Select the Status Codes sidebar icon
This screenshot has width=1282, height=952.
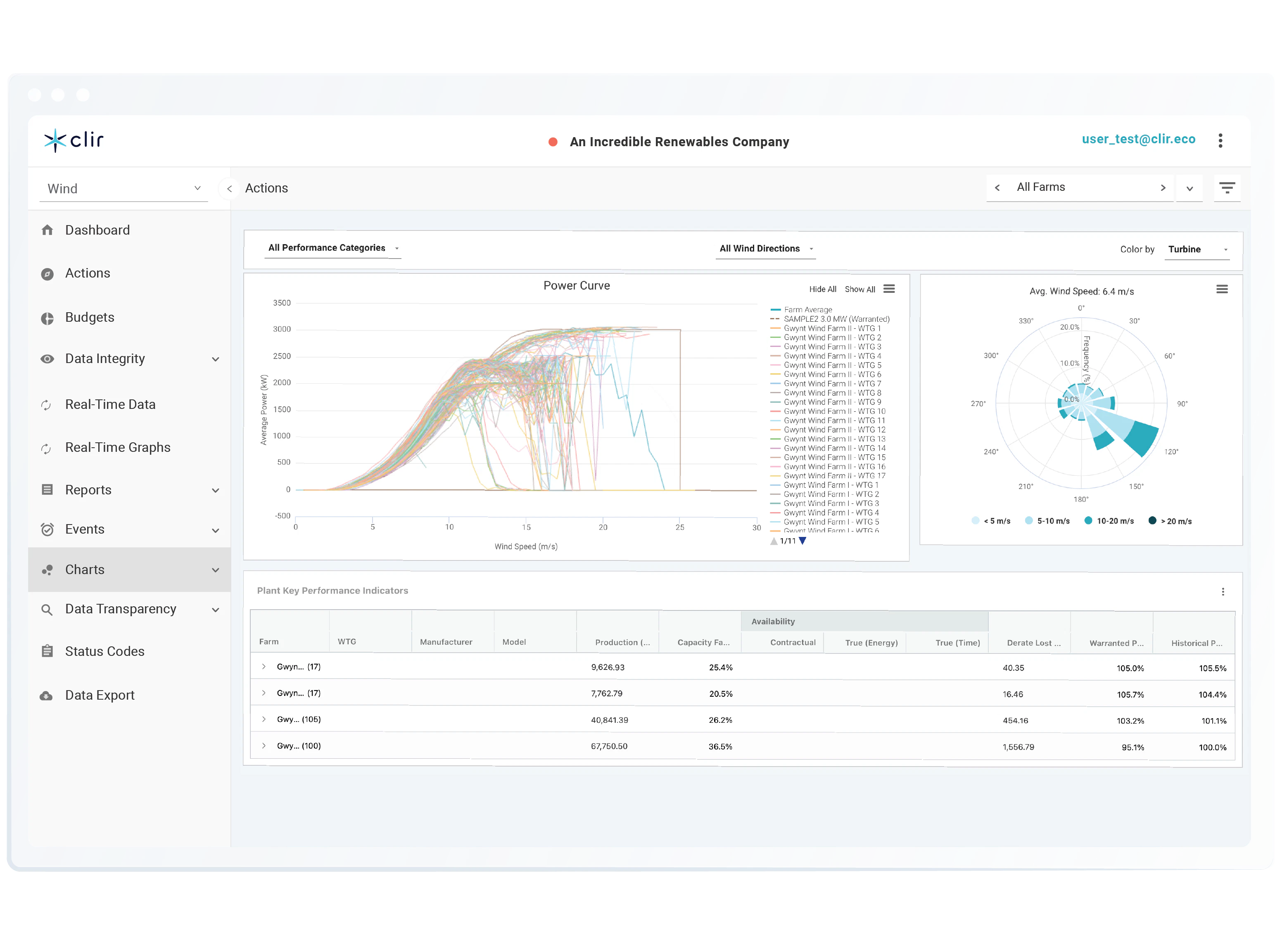47,651
